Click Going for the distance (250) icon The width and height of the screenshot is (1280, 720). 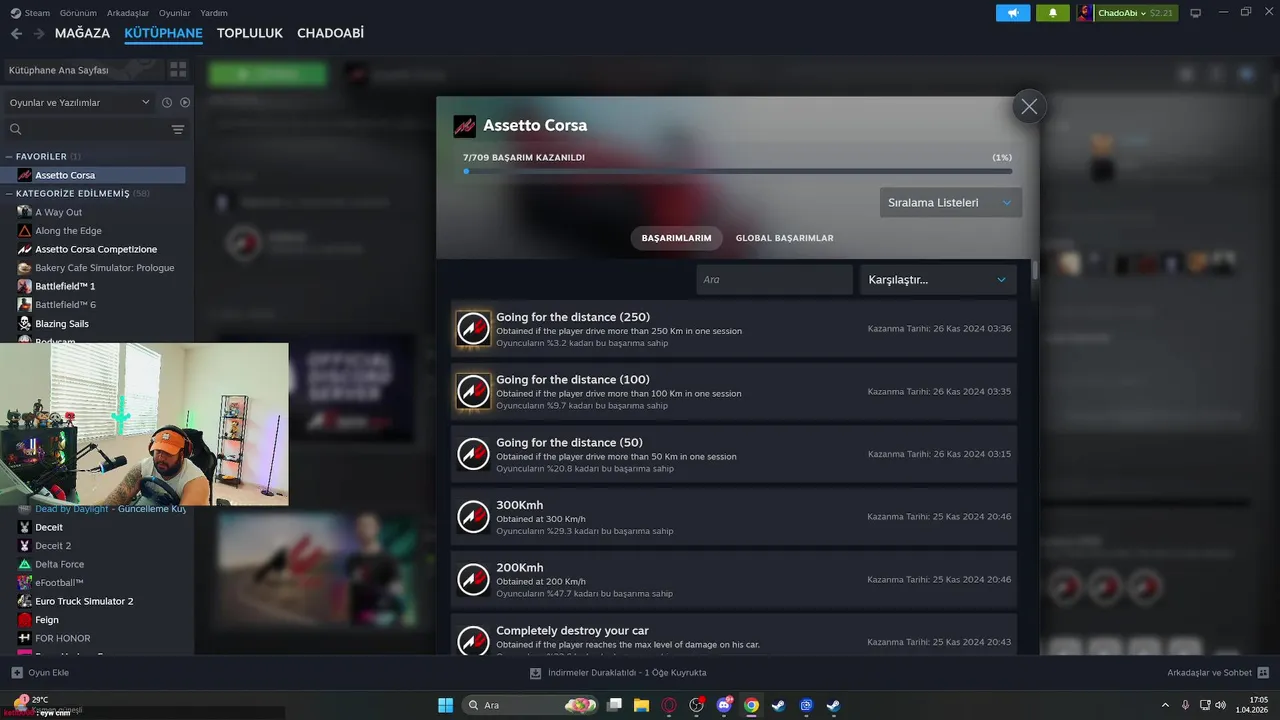473,329
